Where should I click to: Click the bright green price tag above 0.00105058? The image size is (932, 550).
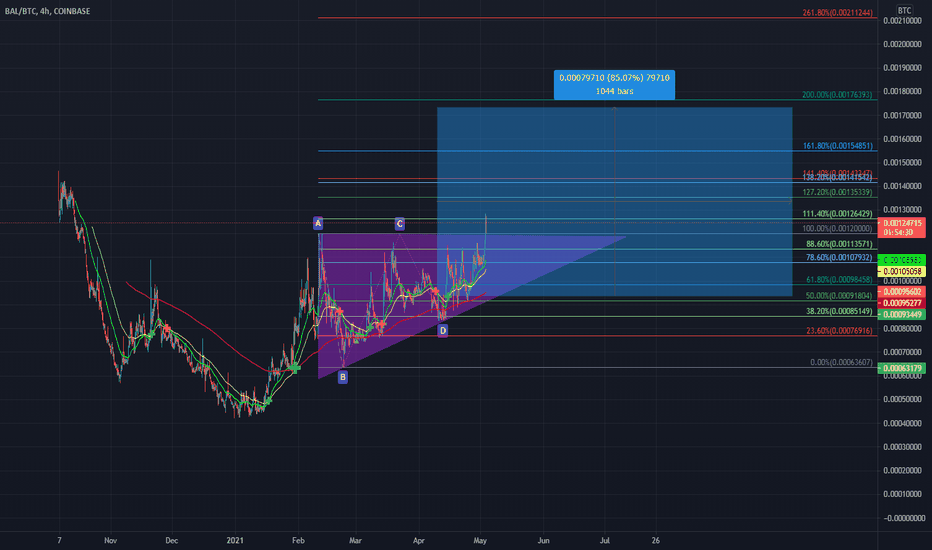coord(901,260)
